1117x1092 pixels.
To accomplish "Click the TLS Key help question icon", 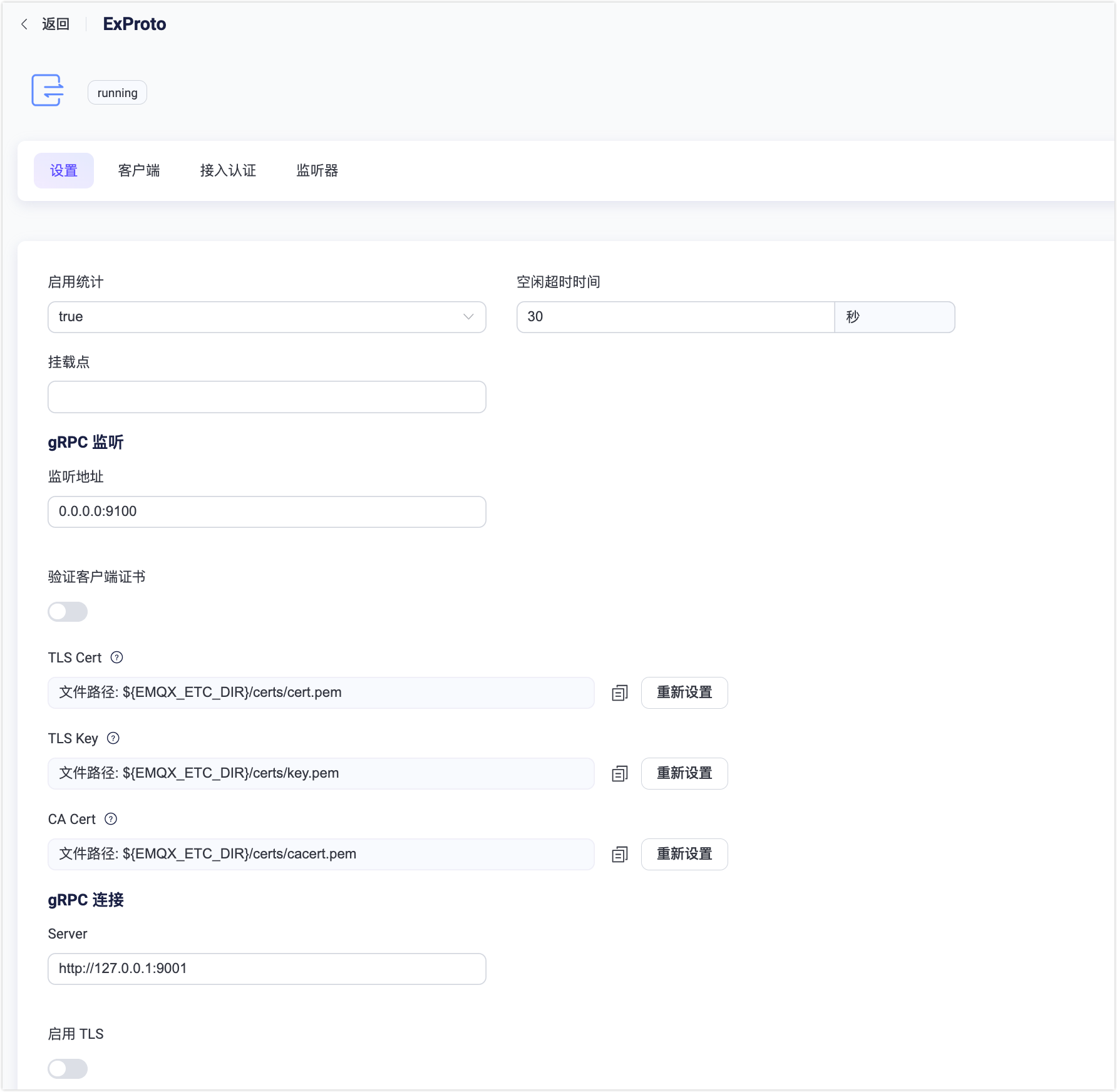I will pos(113,738).
